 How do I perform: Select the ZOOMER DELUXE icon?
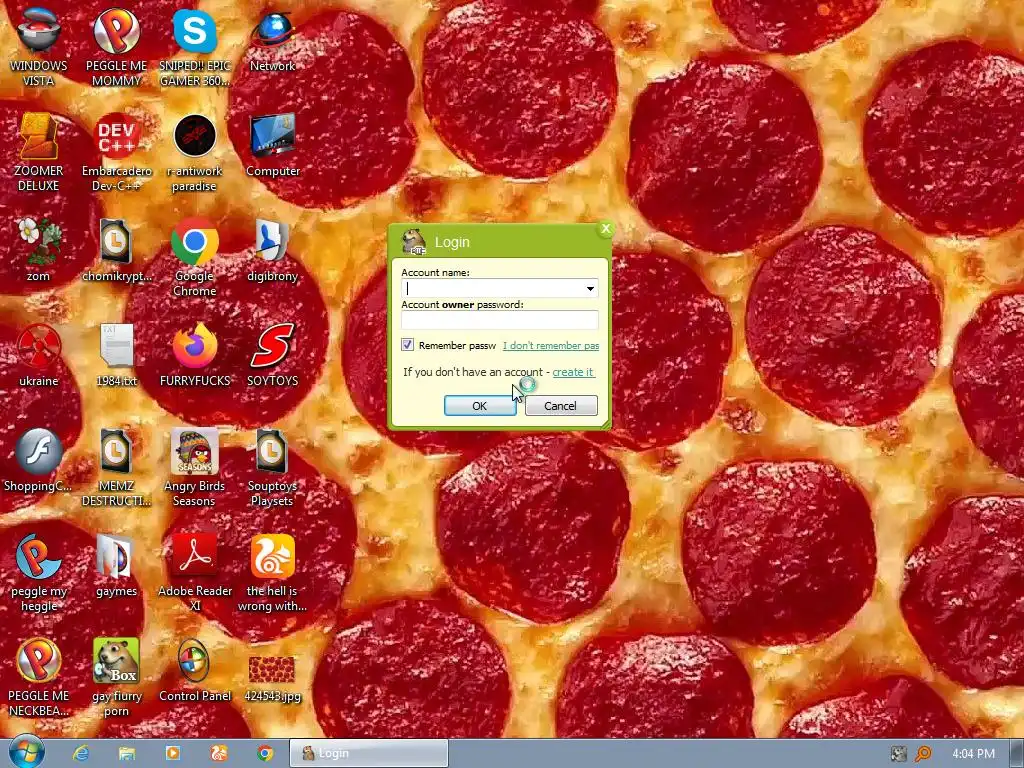(38, 152)
